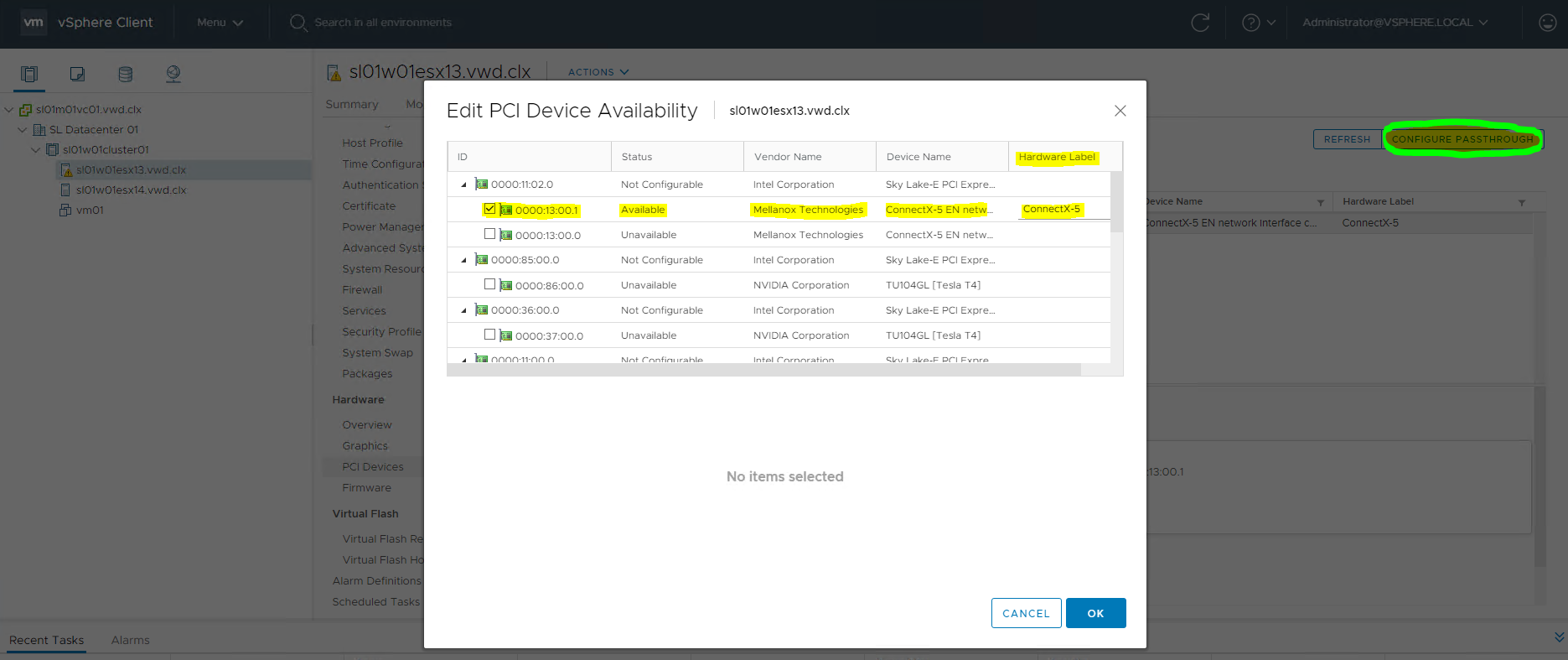Click OK to save PCI device availability
The image size is (1568, 660).
[x=1095, y=613]
